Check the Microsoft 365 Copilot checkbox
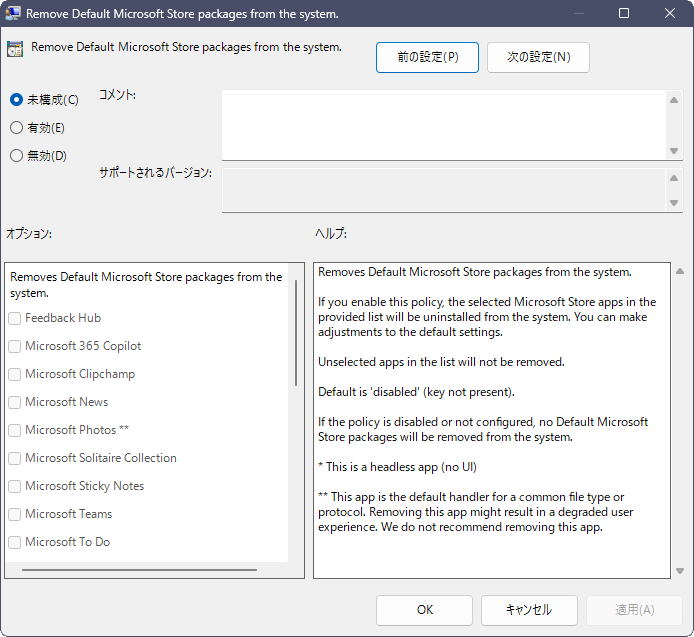 [x=15, y=346]
